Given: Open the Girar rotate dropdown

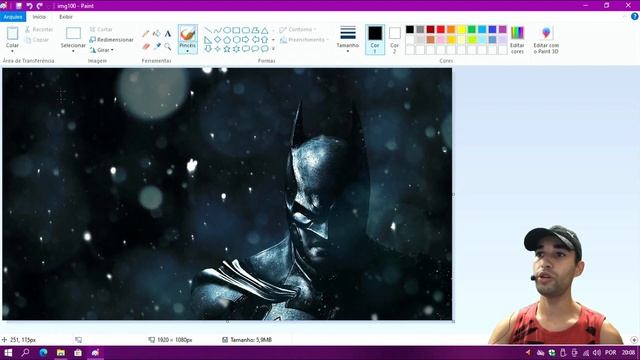Looking at the screenshot, I should [x=102, y=50].
